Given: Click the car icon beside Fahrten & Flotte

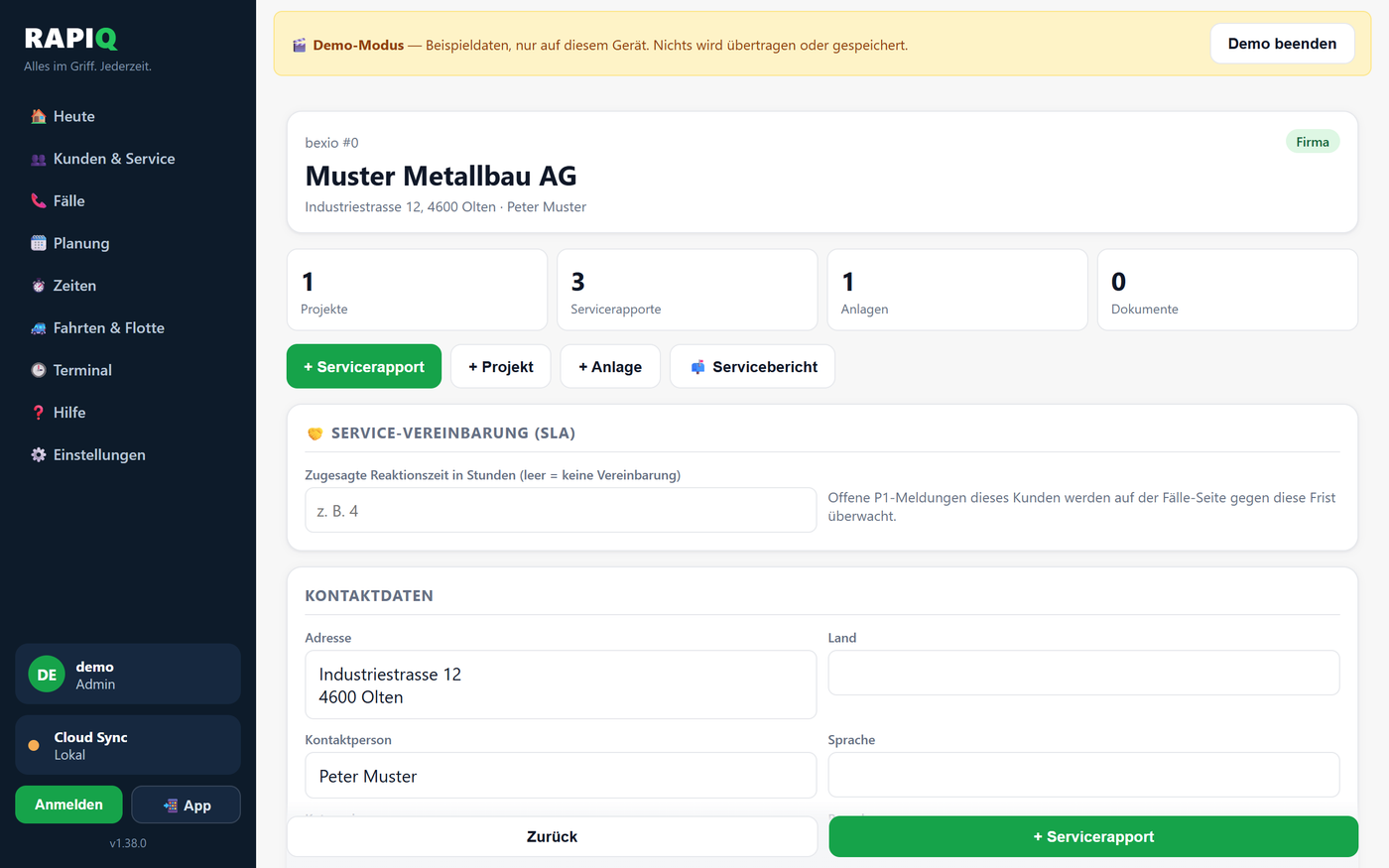Looking at the screenshot, I should (x=39, y=328).
